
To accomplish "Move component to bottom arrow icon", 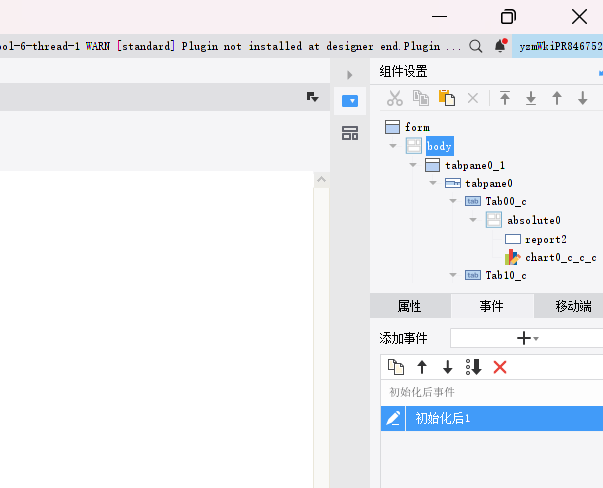I will [531, 98].
